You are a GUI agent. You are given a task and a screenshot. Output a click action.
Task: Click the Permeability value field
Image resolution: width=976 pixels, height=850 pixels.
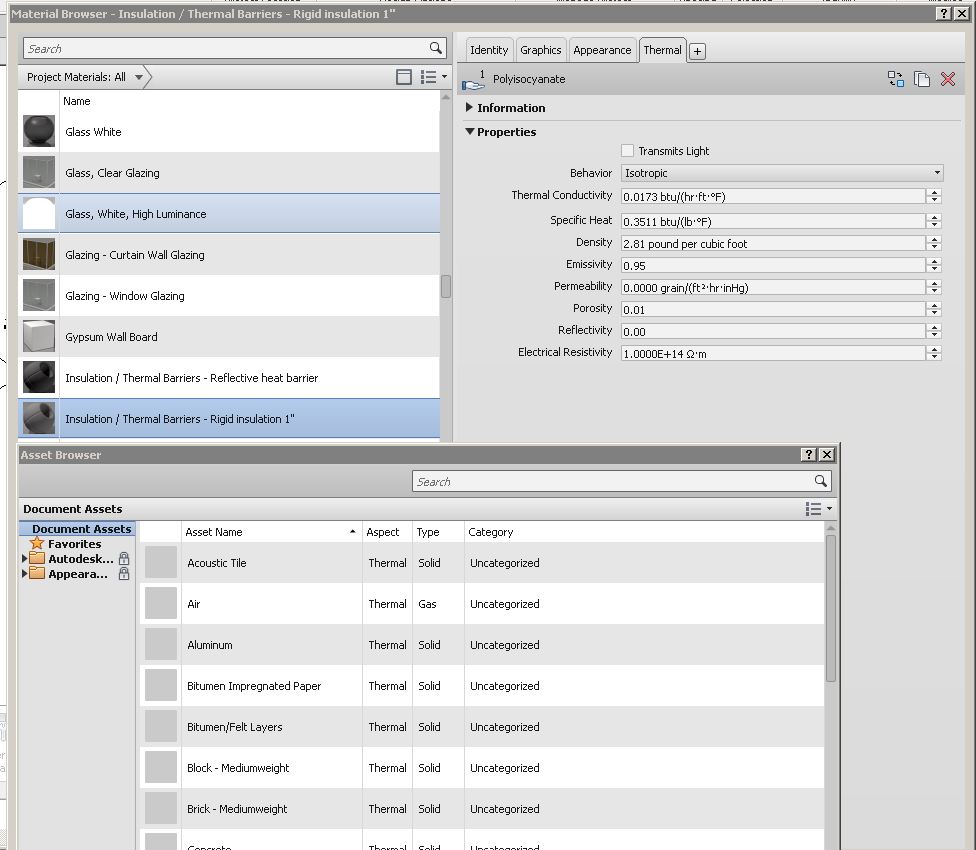click(773, 287)
